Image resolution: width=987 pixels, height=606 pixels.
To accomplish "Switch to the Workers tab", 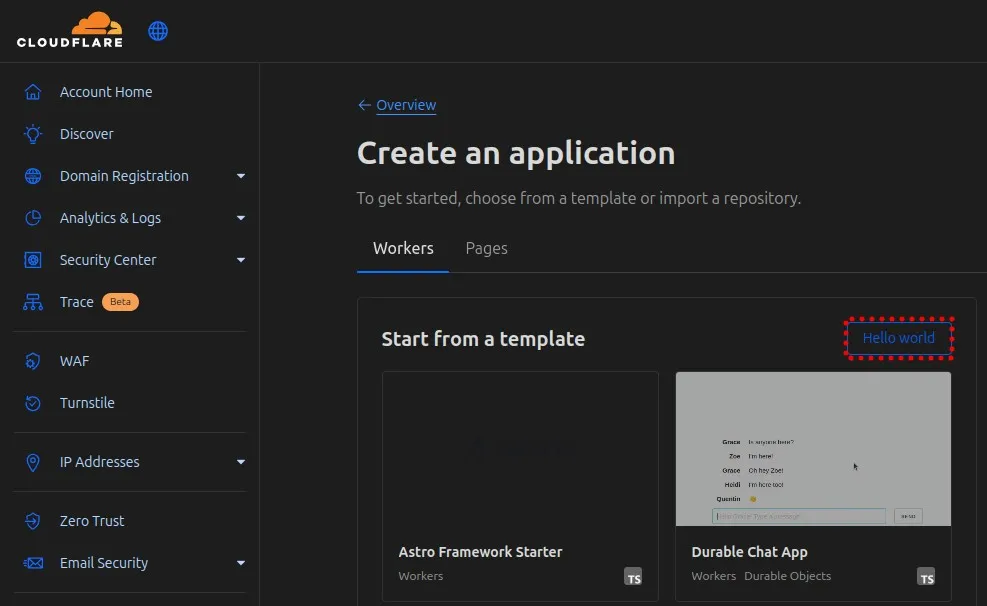I will (403, 249).
